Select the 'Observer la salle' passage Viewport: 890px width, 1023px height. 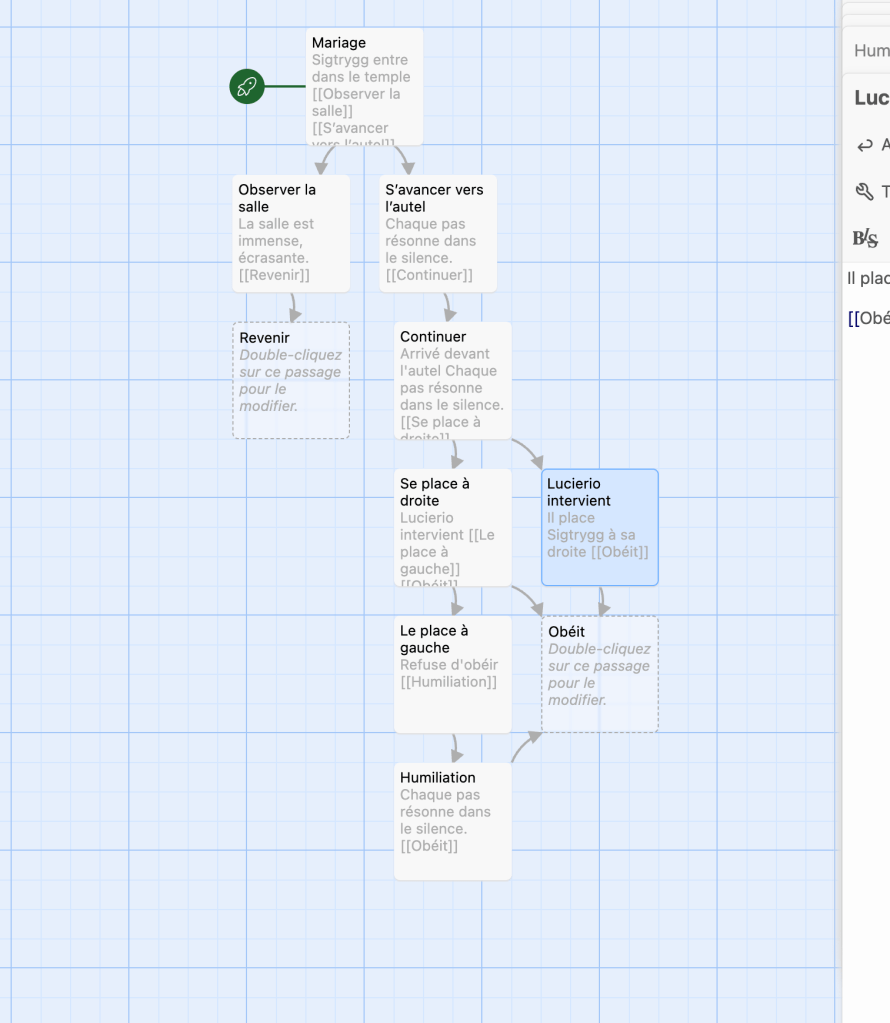[x=291, y=233]
